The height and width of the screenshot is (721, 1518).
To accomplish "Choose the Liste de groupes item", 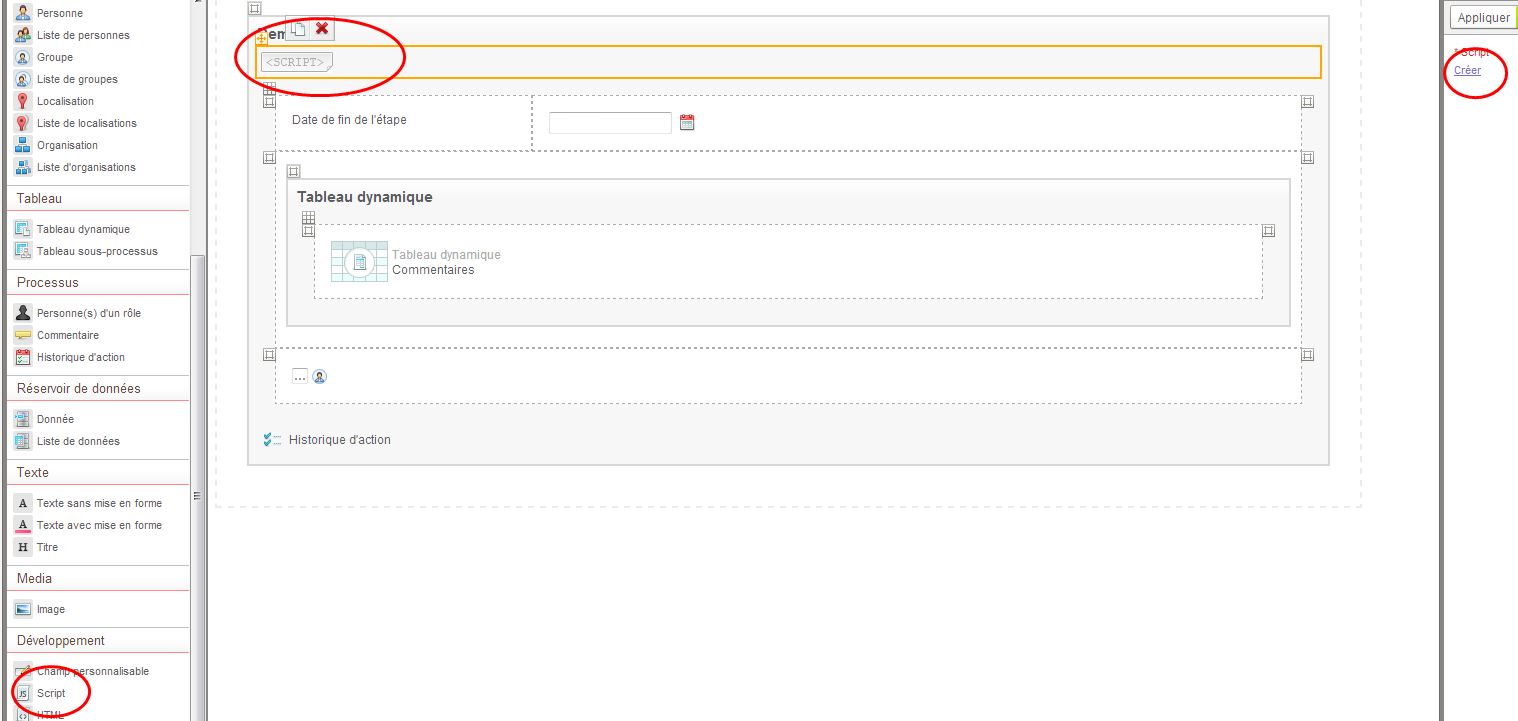I will [x=66, y=79].
